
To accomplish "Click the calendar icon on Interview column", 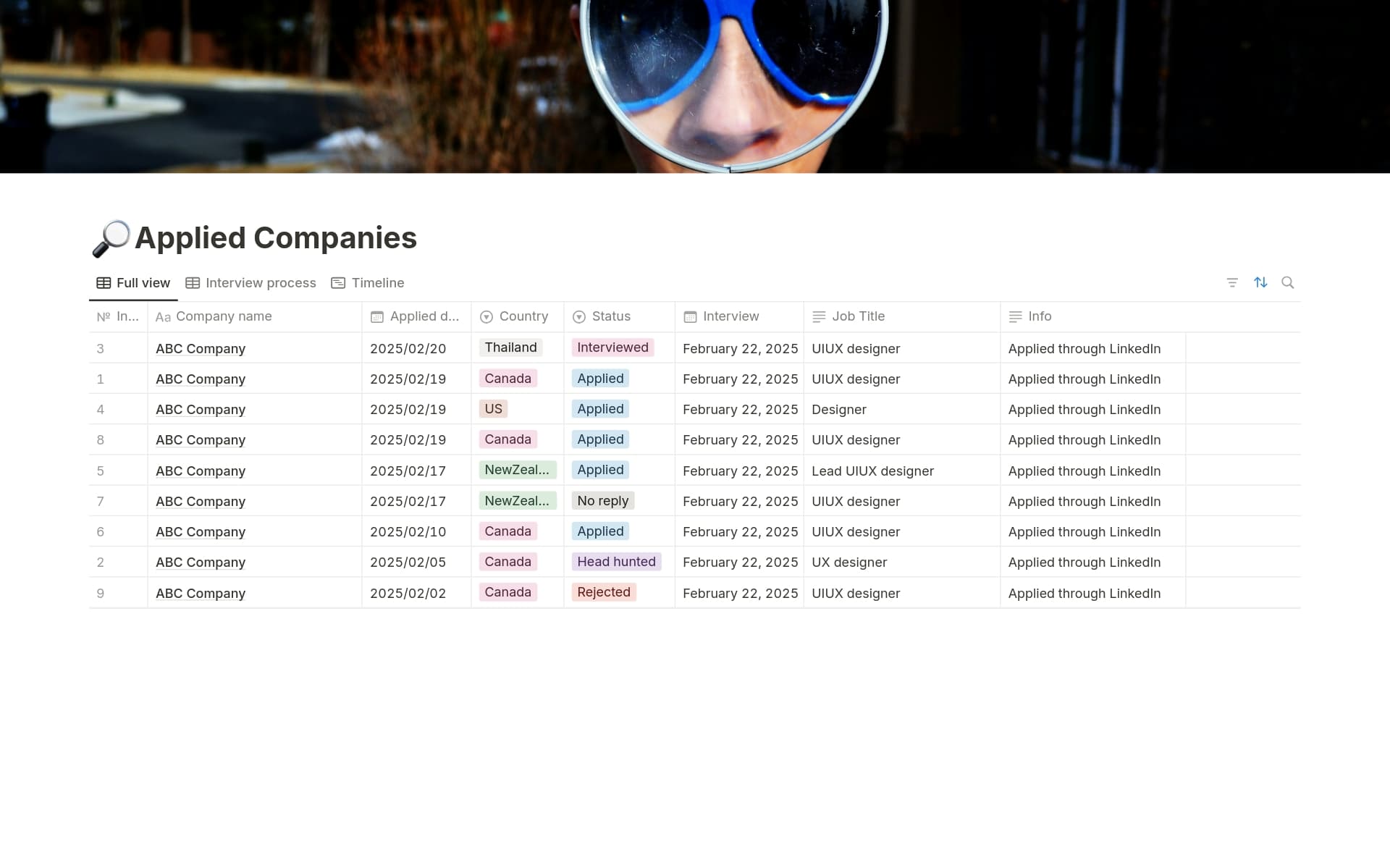I will (690, 316).
